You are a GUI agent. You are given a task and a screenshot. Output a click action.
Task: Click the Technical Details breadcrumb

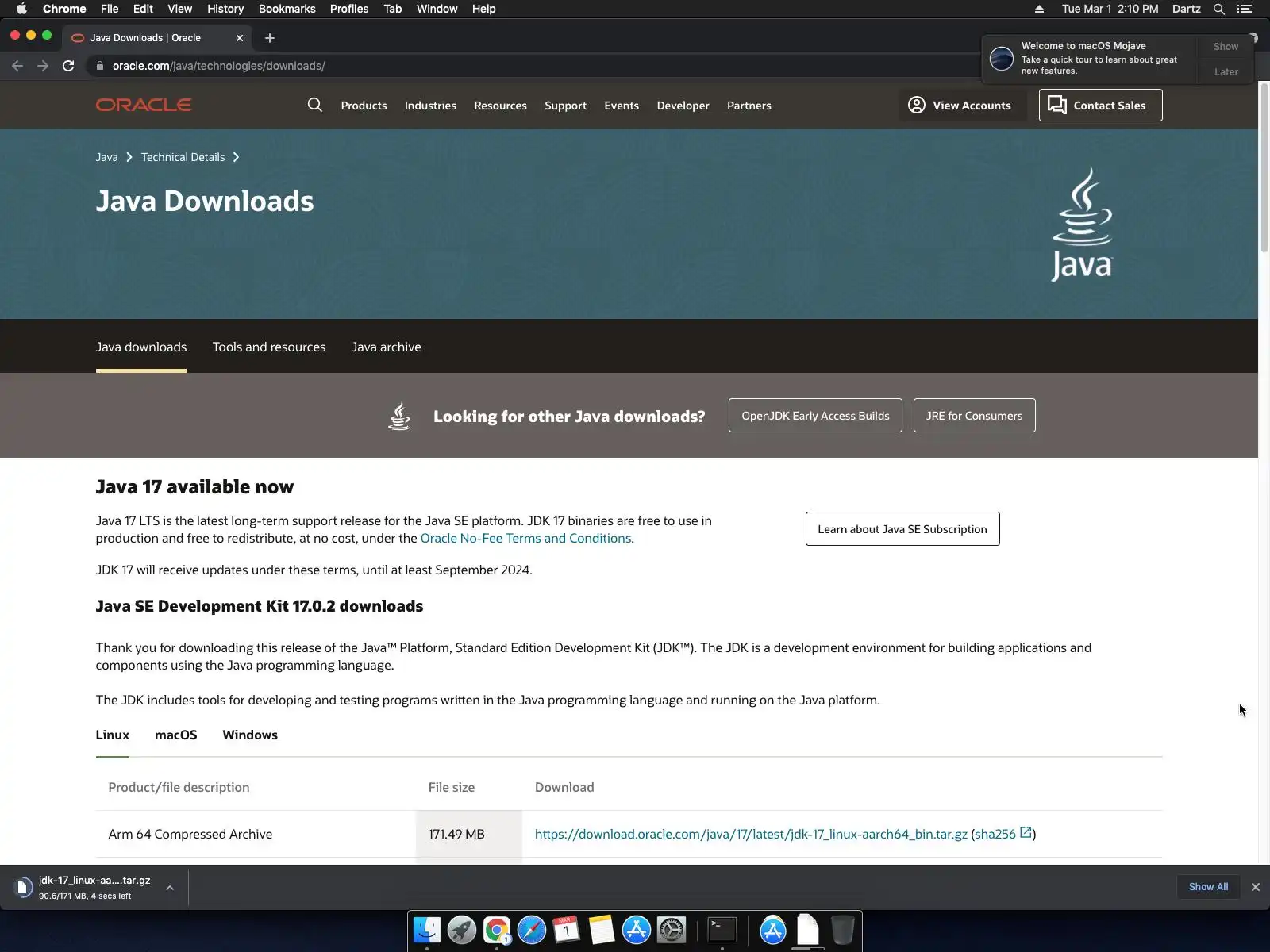pyautogui.click(x=183, y=157)
